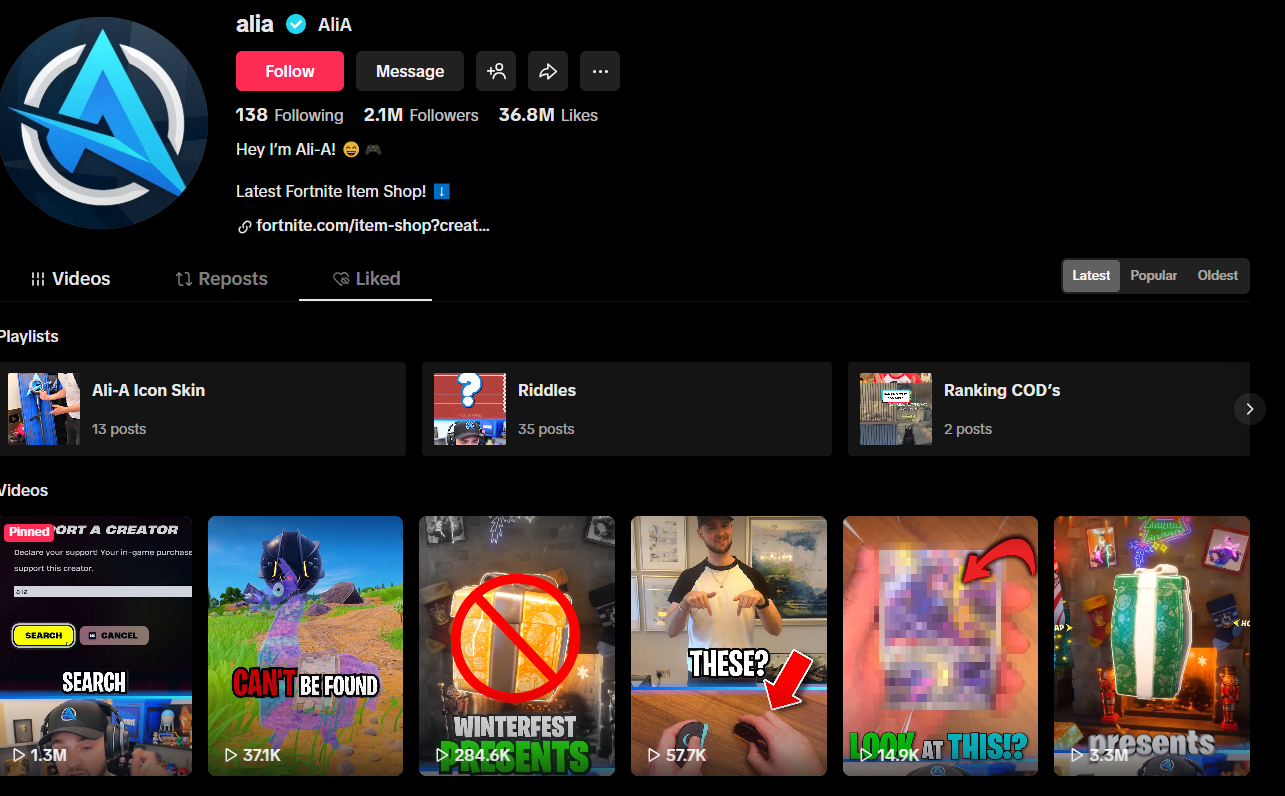Open the more options ellipsis menu
Screen dimensions: 1285x796
pos(599,71)
